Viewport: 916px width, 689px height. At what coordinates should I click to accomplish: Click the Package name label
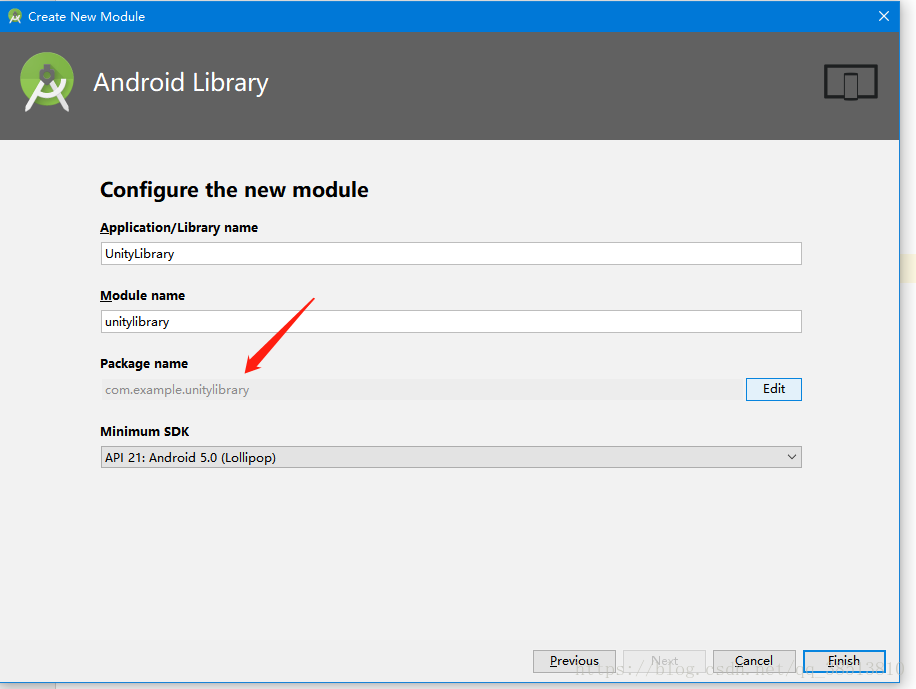[144, 363]
